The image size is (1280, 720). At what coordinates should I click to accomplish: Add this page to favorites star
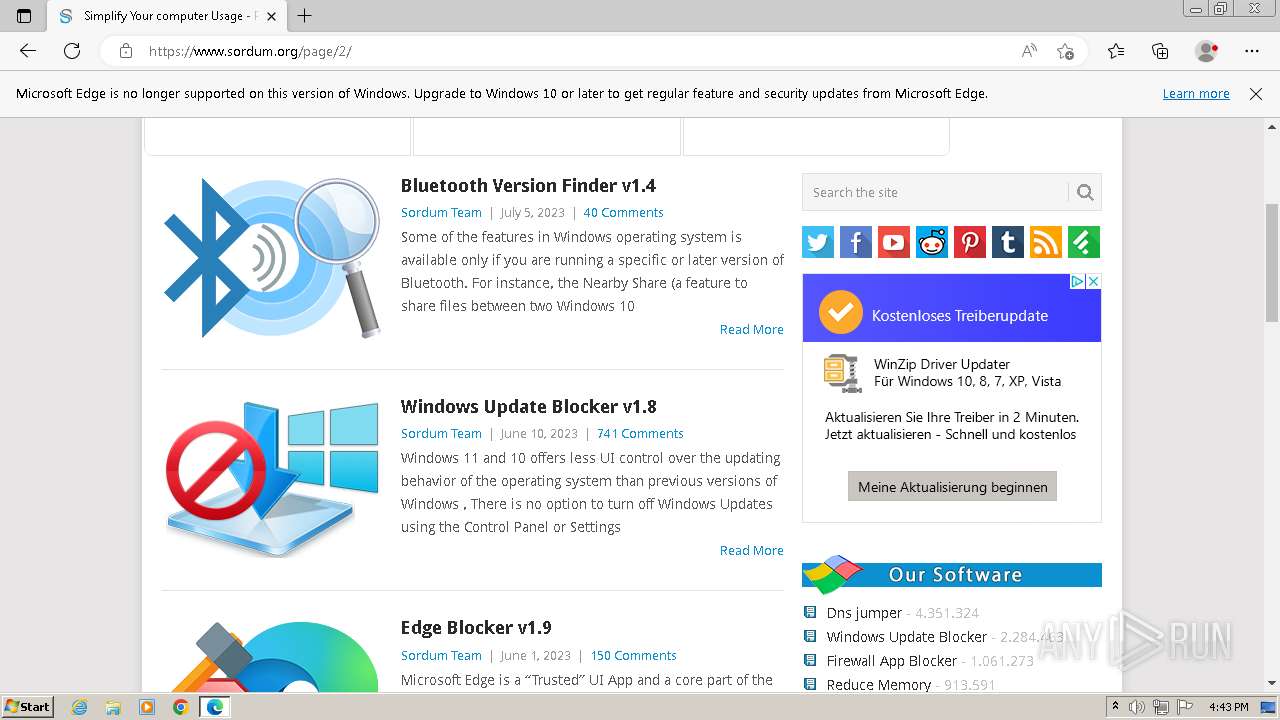pos(1066,51)
